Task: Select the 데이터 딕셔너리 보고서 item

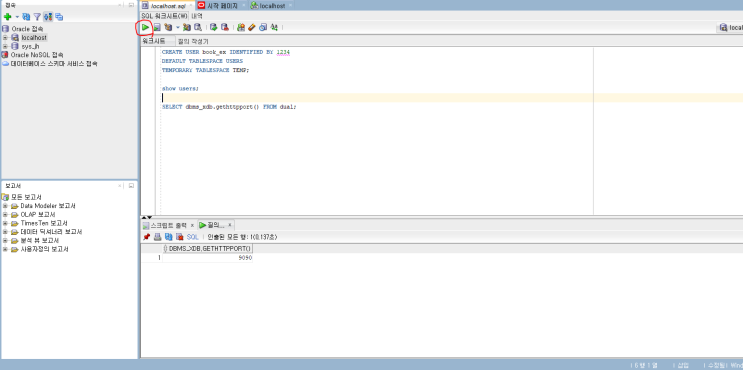Action: click(51, 232)
